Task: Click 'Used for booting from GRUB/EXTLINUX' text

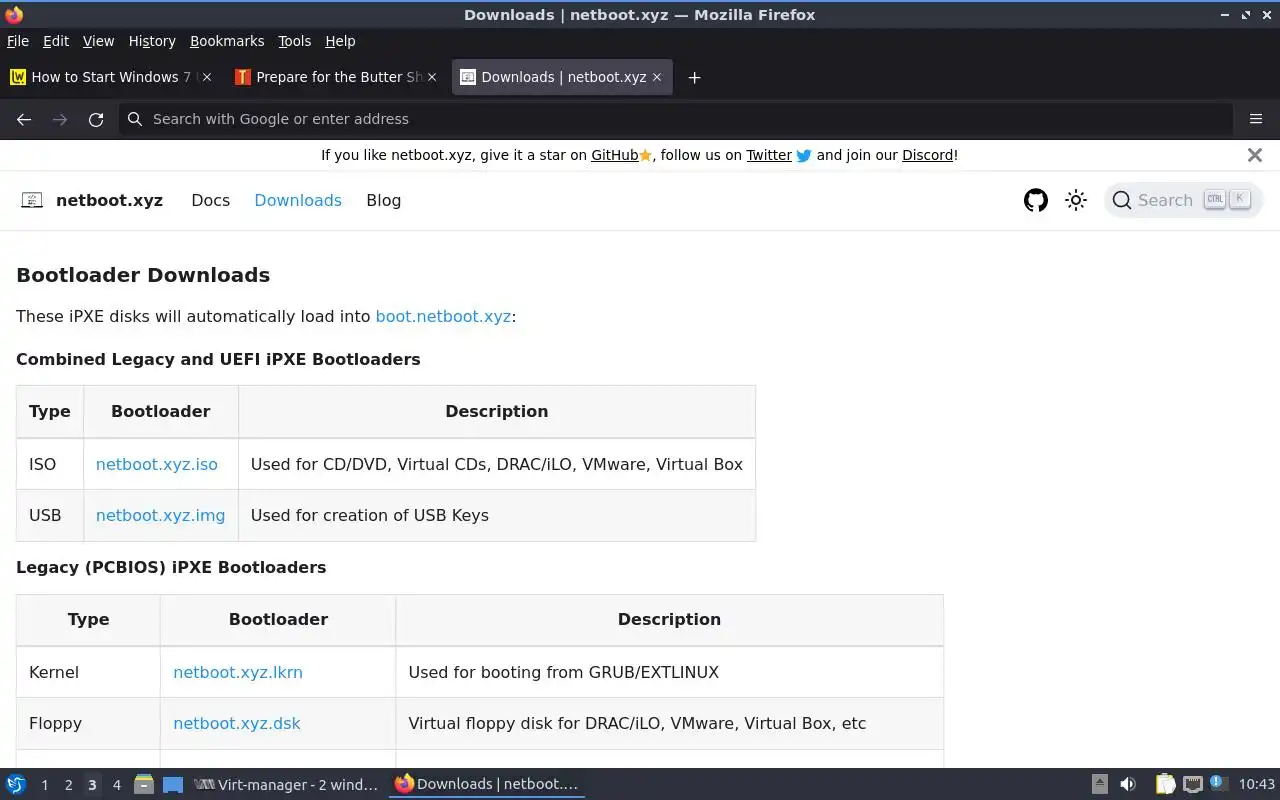Action: pyautogui.click(x=563, y=672)
